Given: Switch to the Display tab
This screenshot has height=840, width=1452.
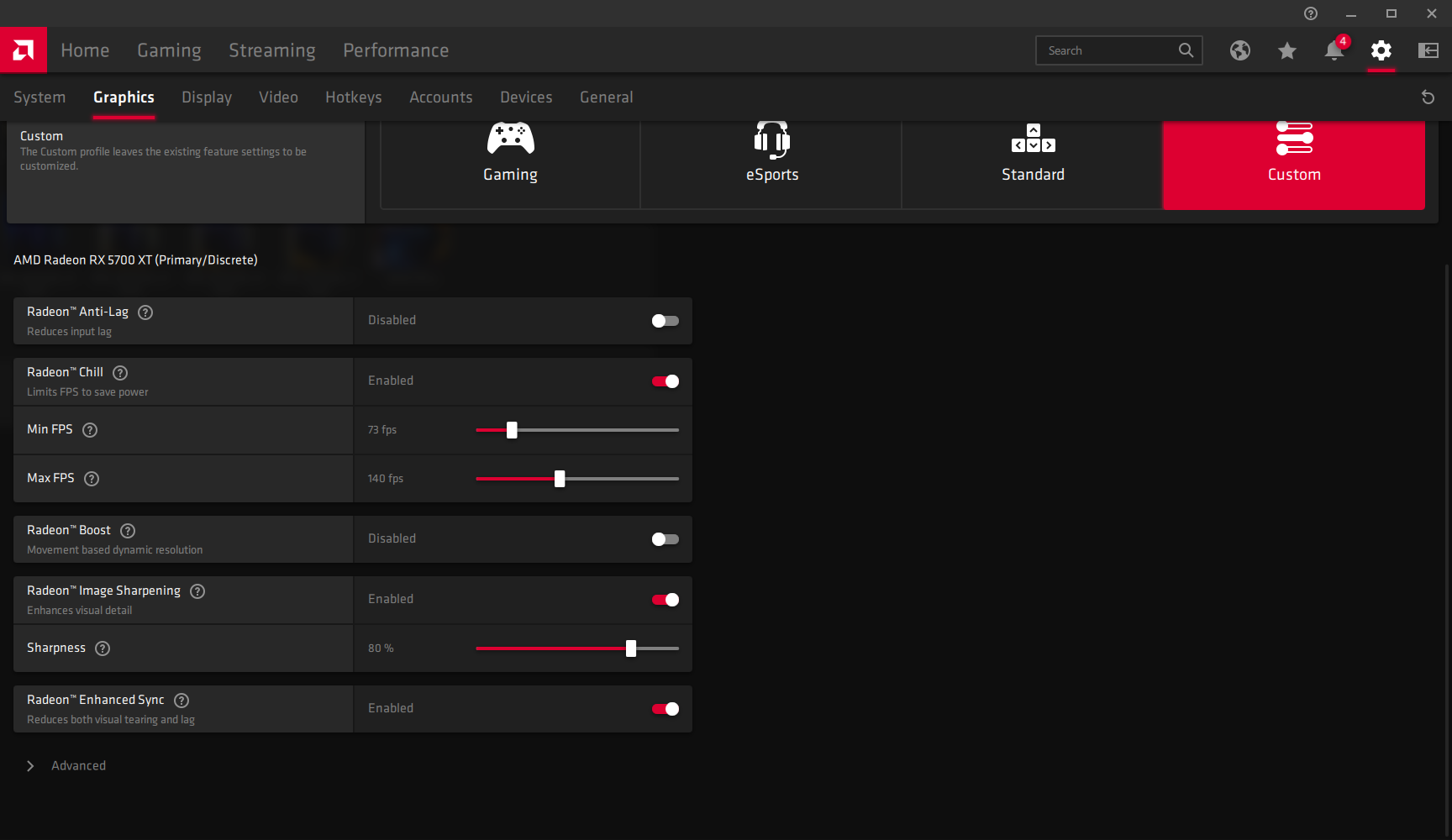Looking at the screenshot, I should tap(207, 97).
